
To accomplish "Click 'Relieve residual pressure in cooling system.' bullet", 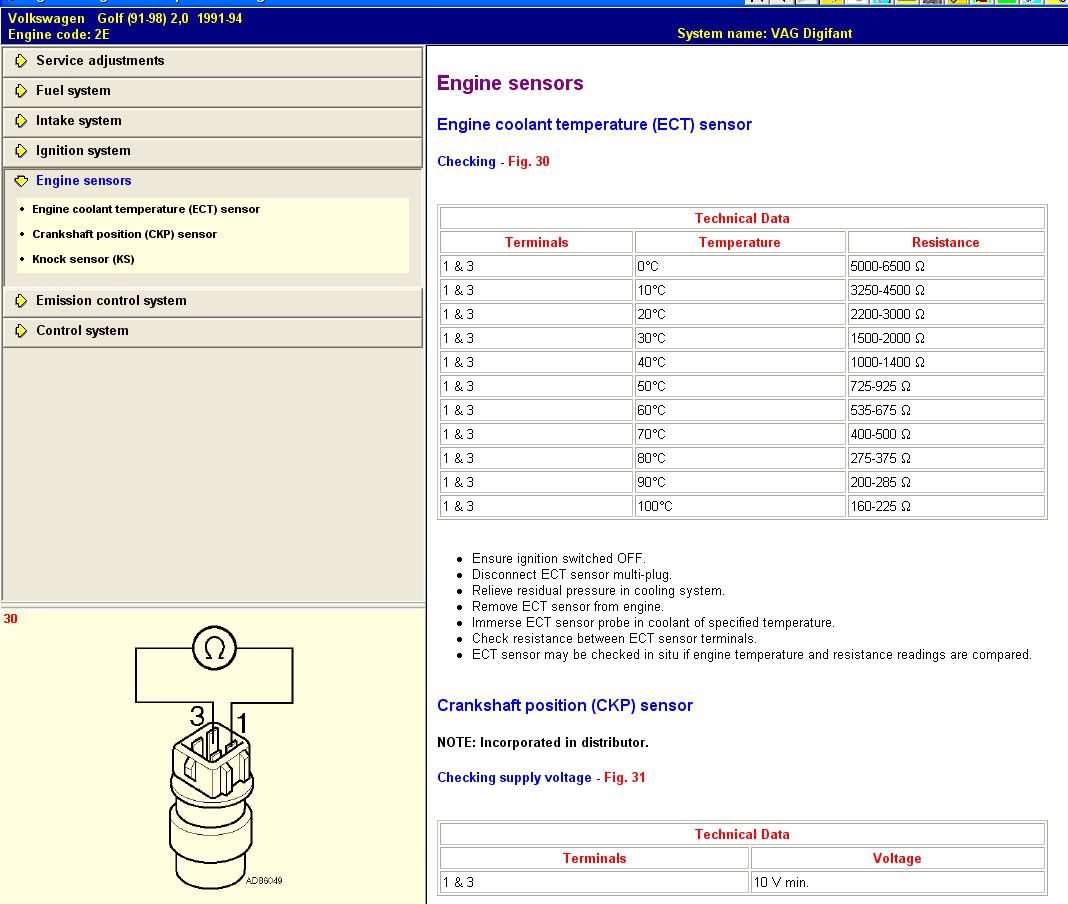I will click(x=598, y=591).
